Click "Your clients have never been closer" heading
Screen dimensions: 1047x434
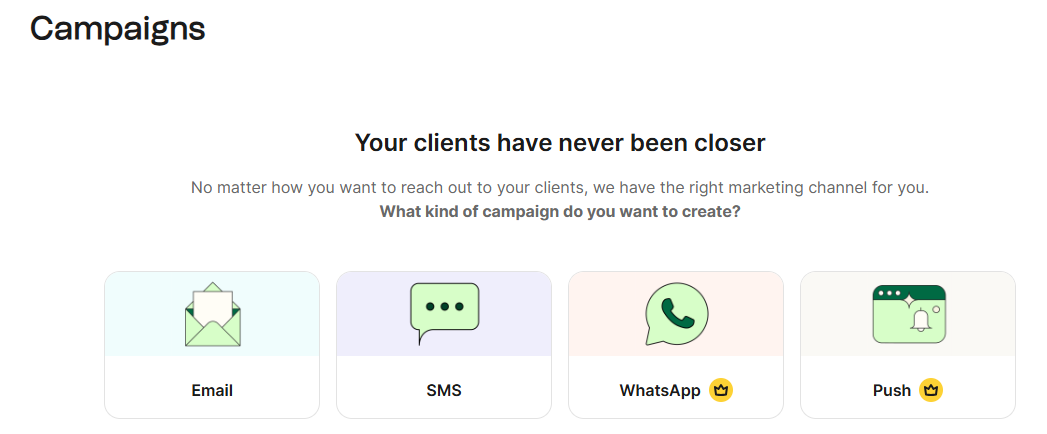[560, 143]
